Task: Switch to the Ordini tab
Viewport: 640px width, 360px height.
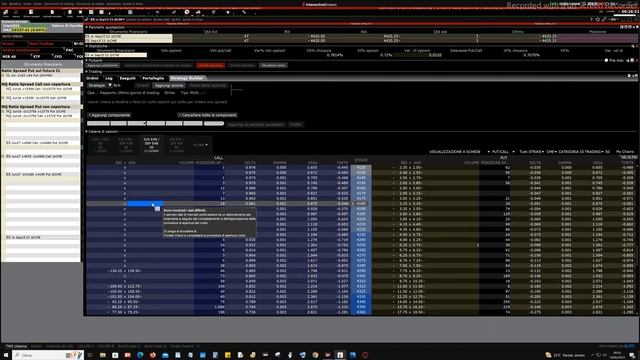Action: (x=92, y=78)
